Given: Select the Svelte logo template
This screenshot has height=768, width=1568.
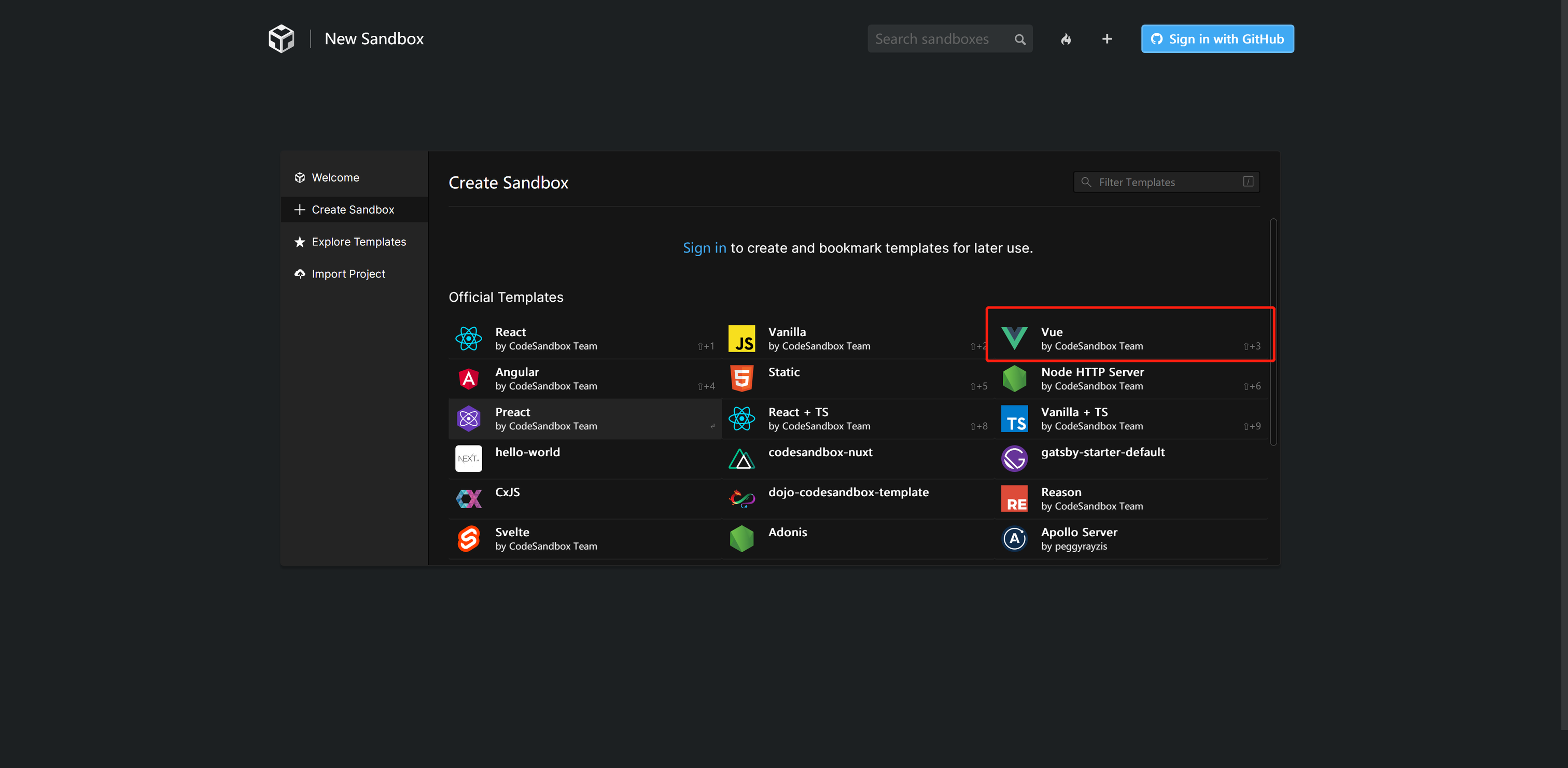Looking at the screenshot, I should [x=468, y=539].
